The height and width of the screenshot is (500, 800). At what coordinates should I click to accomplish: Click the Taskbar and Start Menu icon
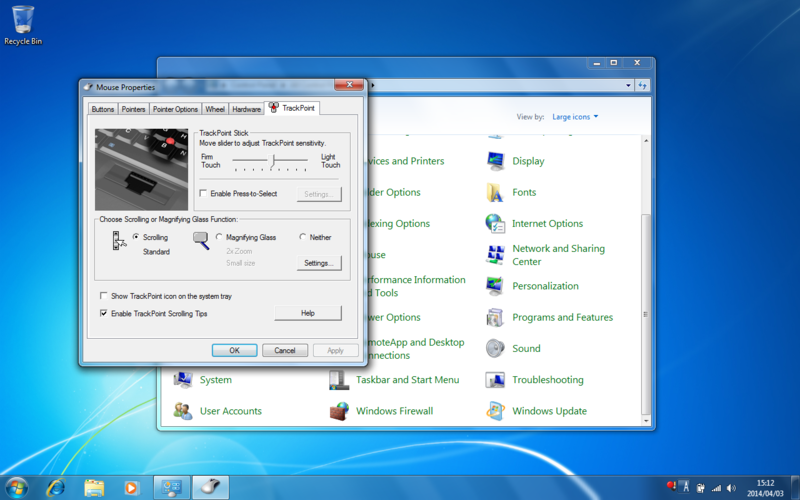(x=339, y=380)
